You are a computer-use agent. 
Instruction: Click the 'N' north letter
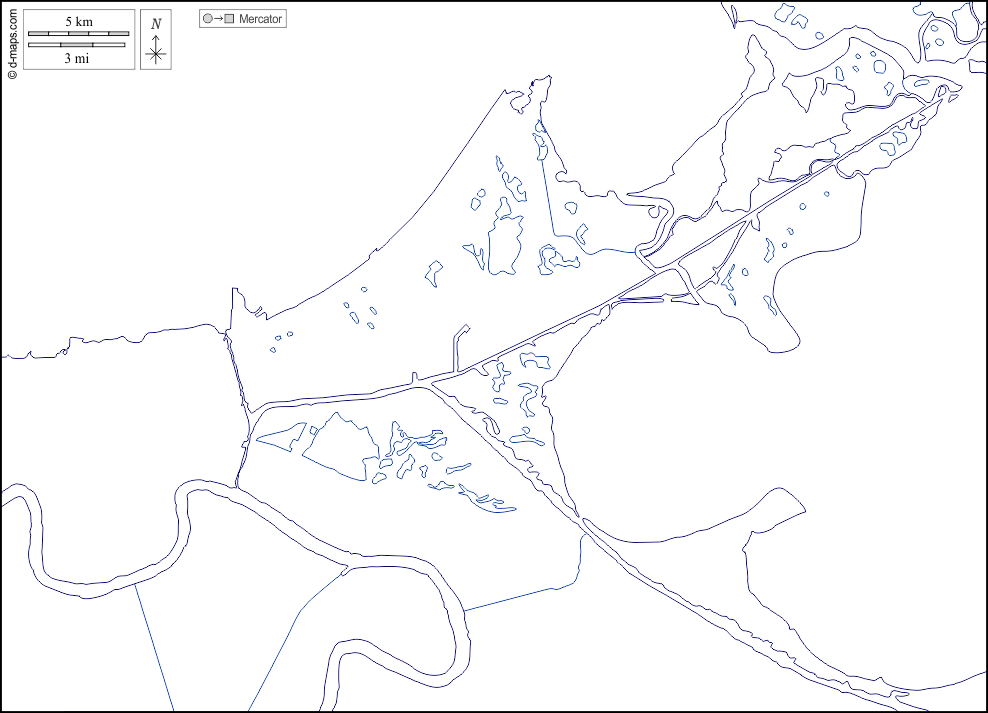(156, 24)
